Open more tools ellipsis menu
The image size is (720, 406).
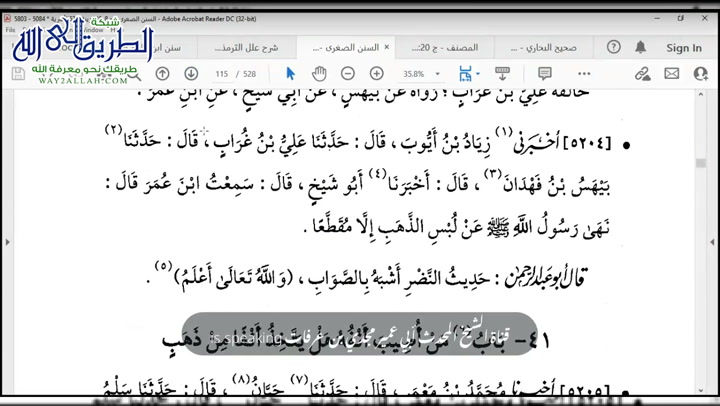(584, 73)
